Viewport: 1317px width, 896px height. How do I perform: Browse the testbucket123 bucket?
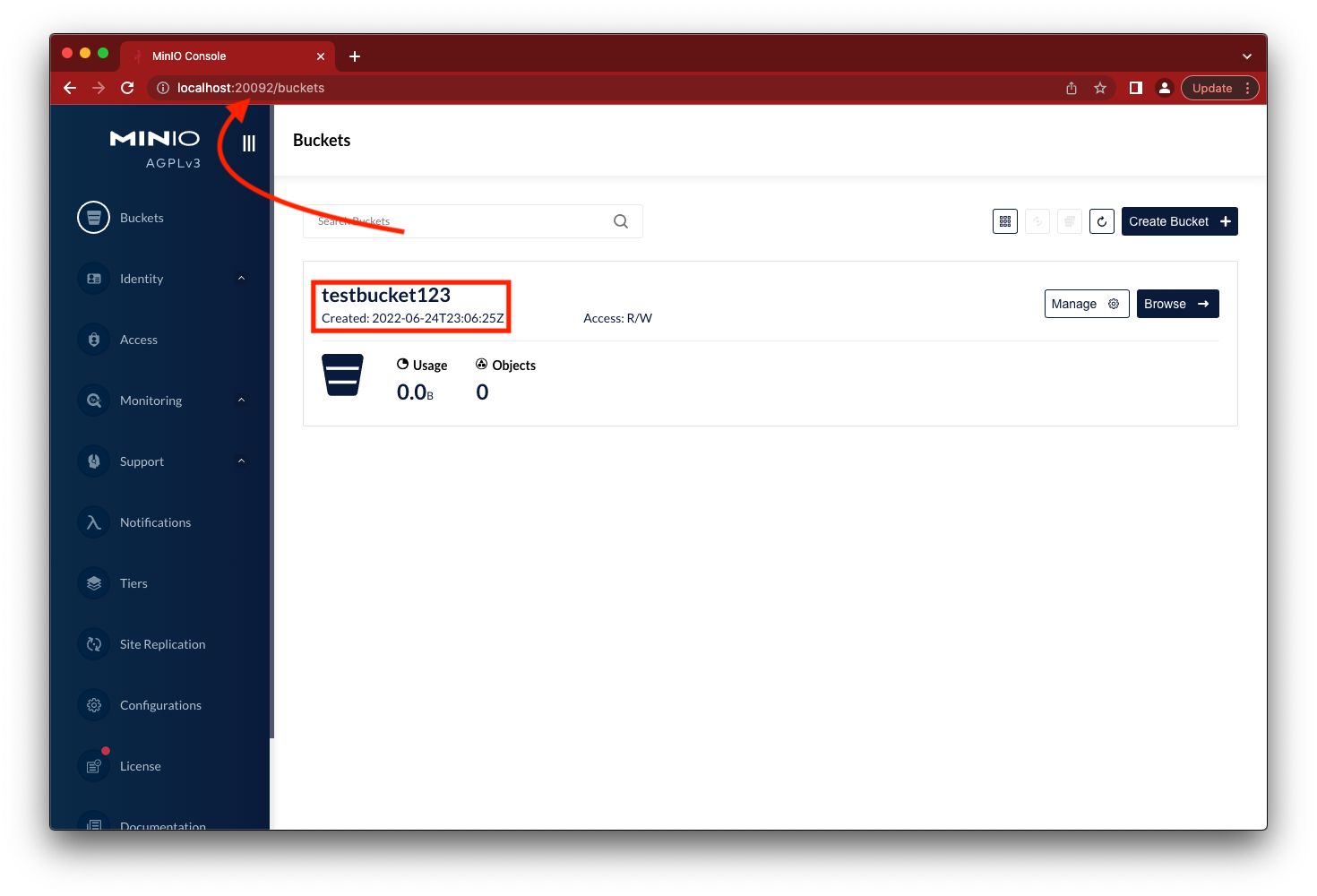[x=1177, y=304]
